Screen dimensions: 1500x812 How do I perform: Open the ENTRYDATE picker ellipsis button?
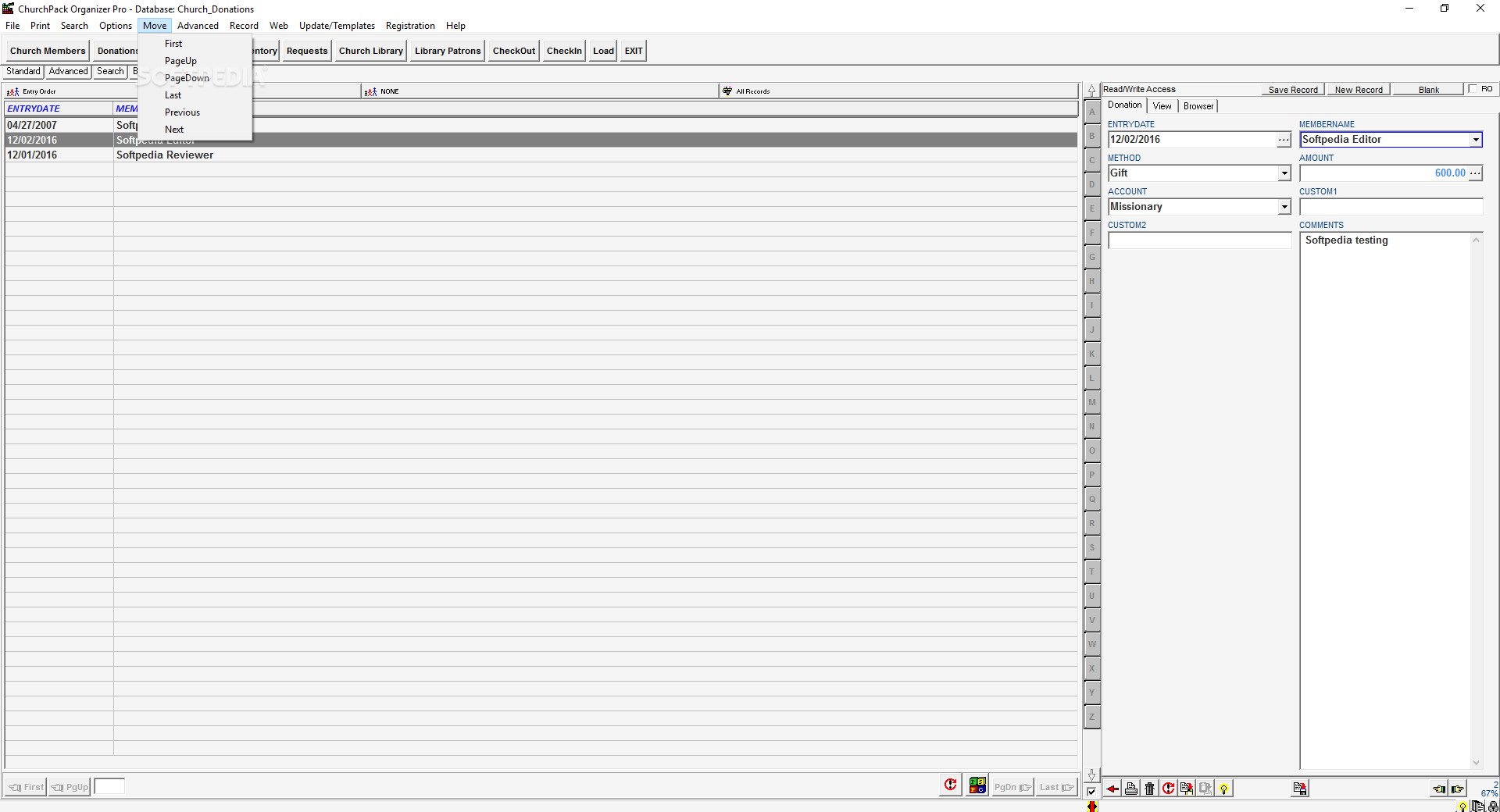click(1284, 140)
